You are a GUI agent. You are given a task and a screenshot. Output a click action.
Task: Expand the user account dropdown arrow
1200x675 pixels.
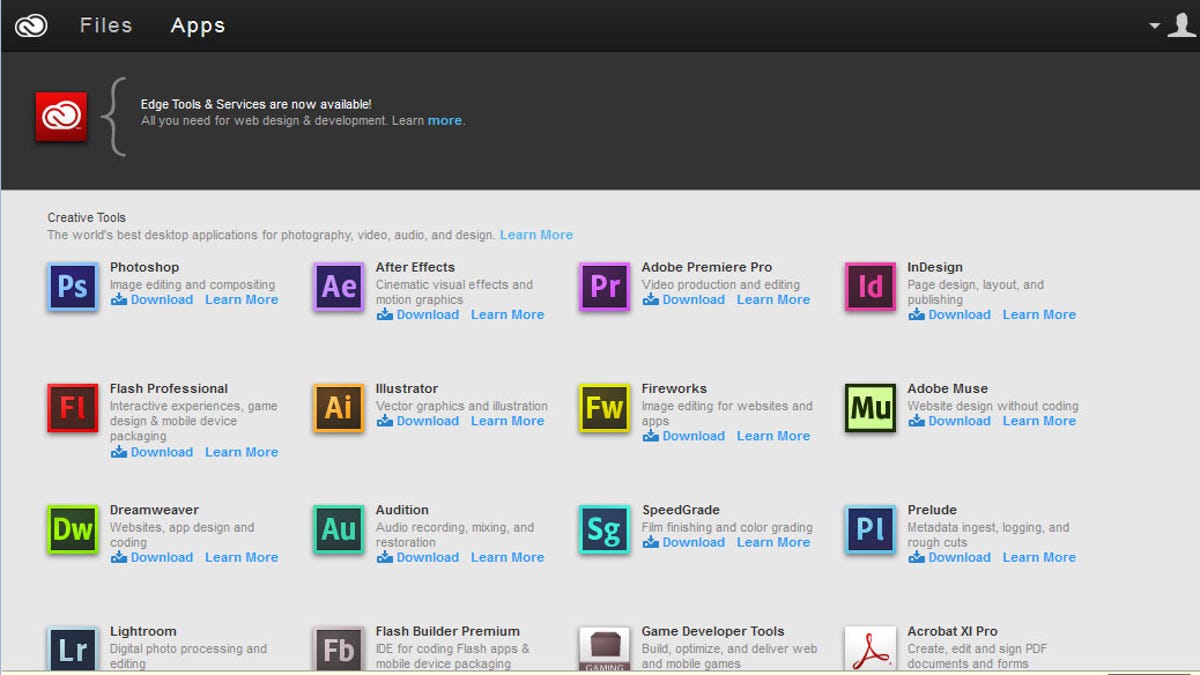[1155, 26]
